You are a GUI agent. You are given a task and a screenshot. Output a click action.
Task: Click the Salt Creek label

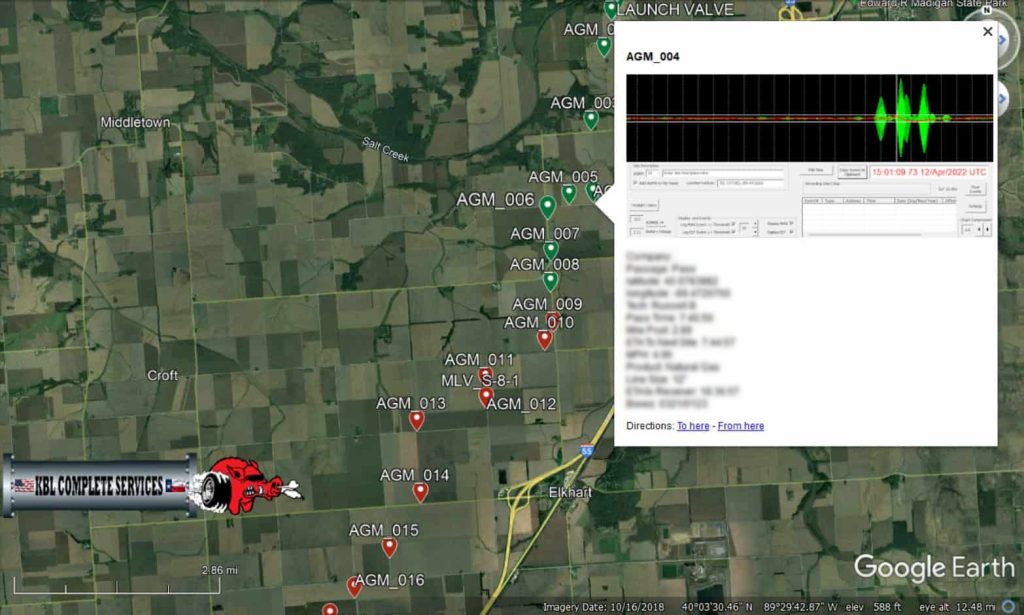point(386,150)
